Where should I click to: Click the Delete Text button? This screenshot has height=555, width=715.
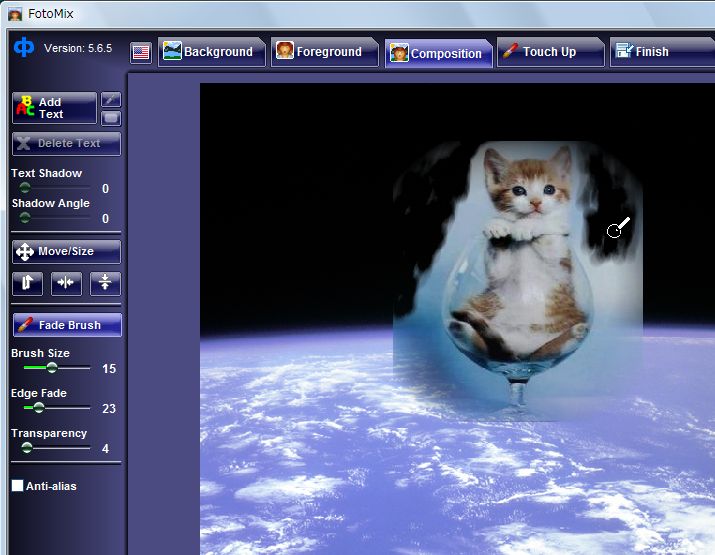[67, 144]
